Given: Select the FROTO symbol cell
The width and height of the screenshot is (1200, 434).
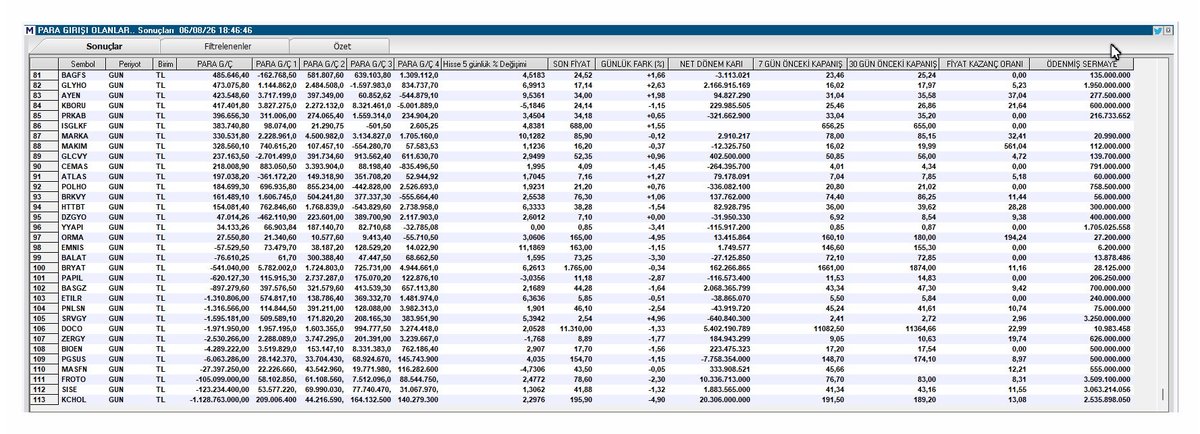Looking at the screenshot, I should click(x=81, y=378).
